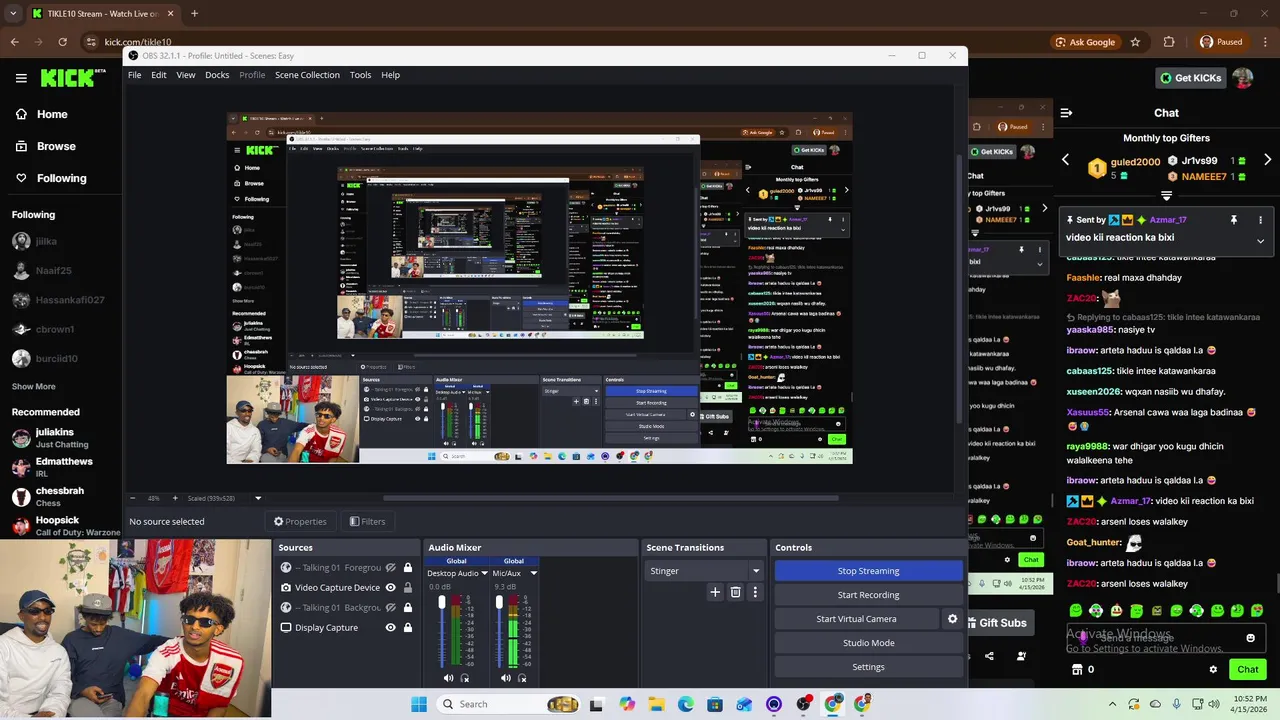Open Mic/Aux options dropdown arrow
The height and width of the screenshot is (720, 1280).
tap(533, 574)
